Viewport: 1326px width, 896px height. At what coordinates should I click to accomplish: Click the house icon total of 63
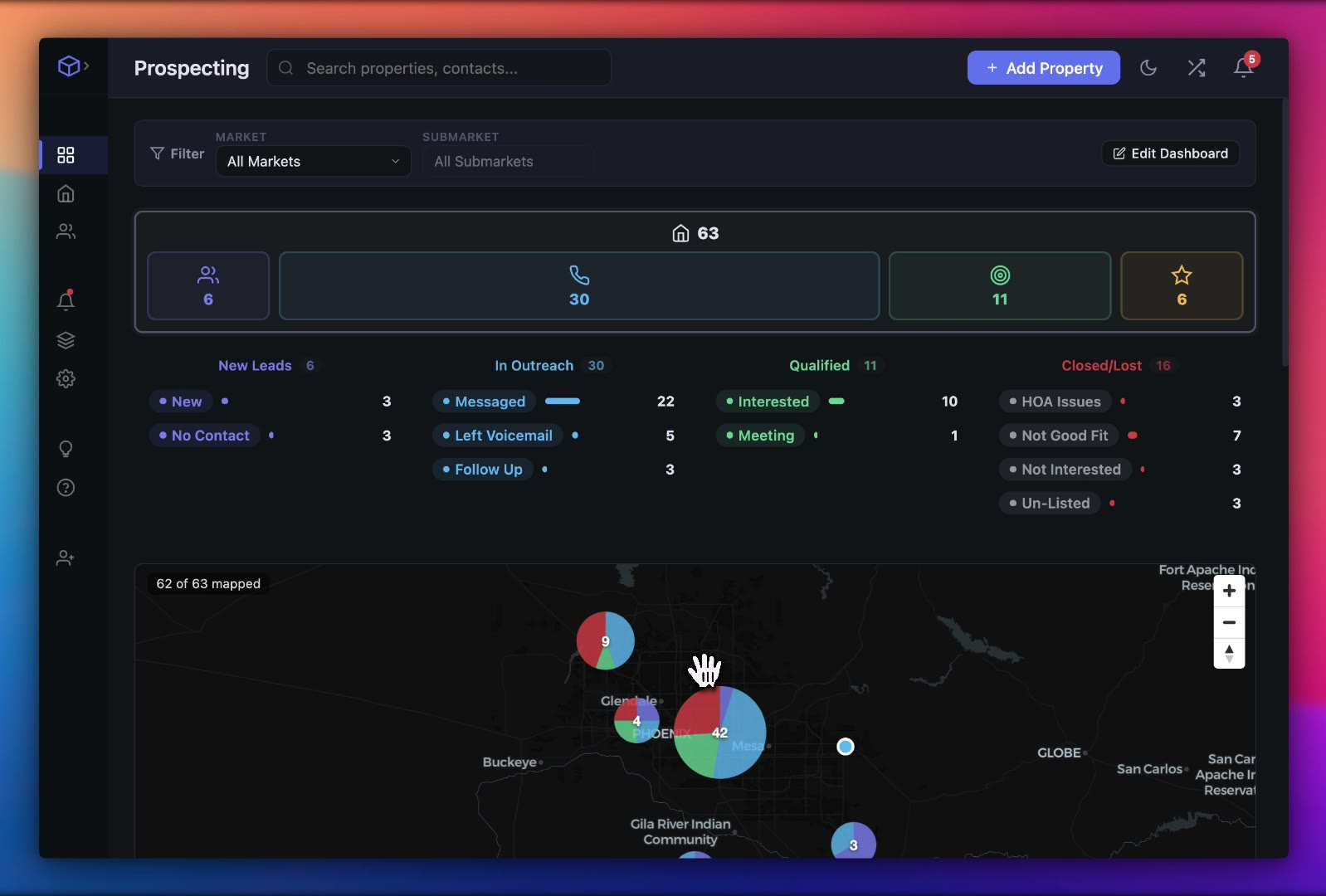695,233
